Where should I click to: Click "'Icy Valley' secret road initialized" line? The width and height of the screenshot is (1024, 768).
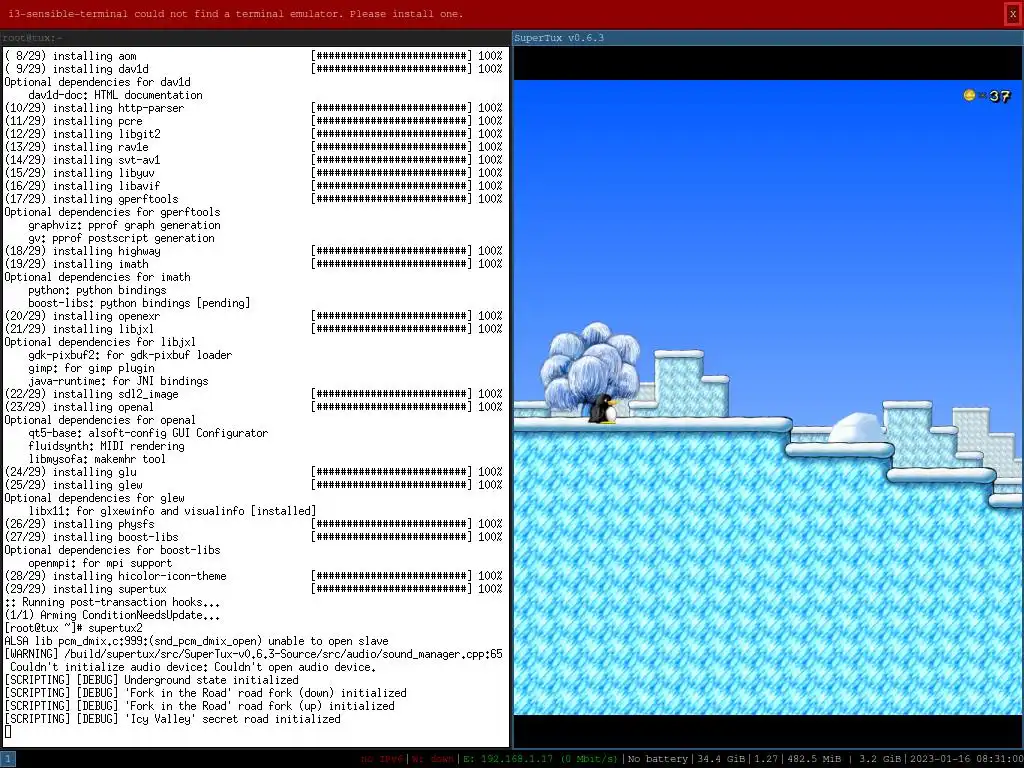(x=172, y=719)
